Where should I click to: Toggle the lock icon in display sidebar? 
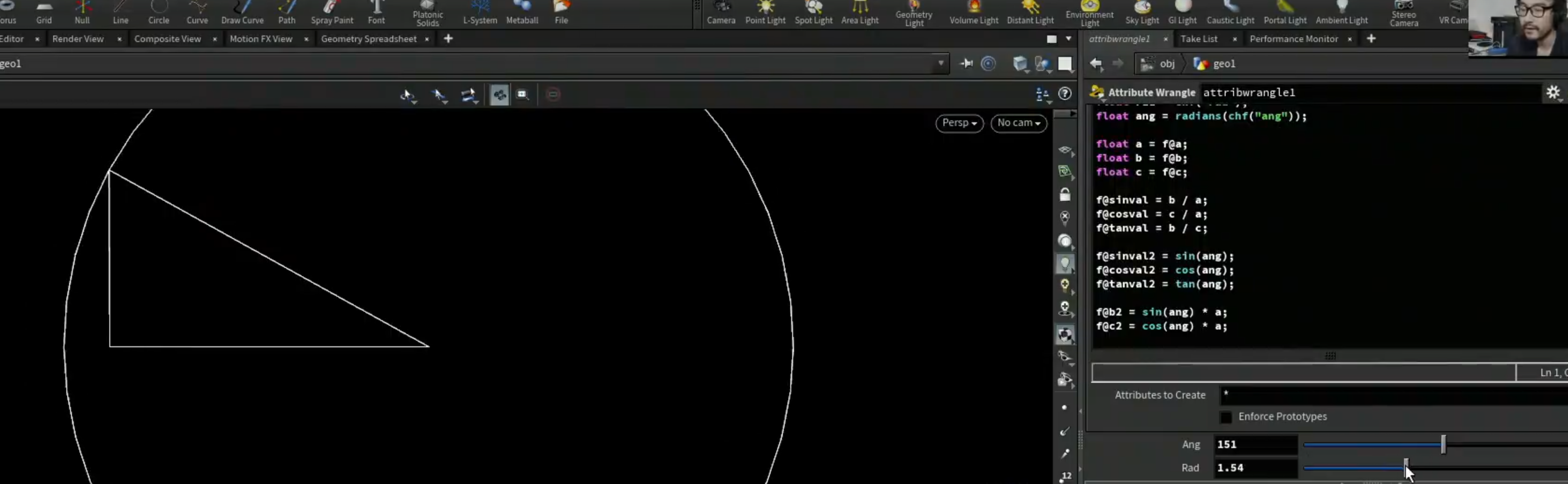pyautogui.click(x=1064, y=195)
